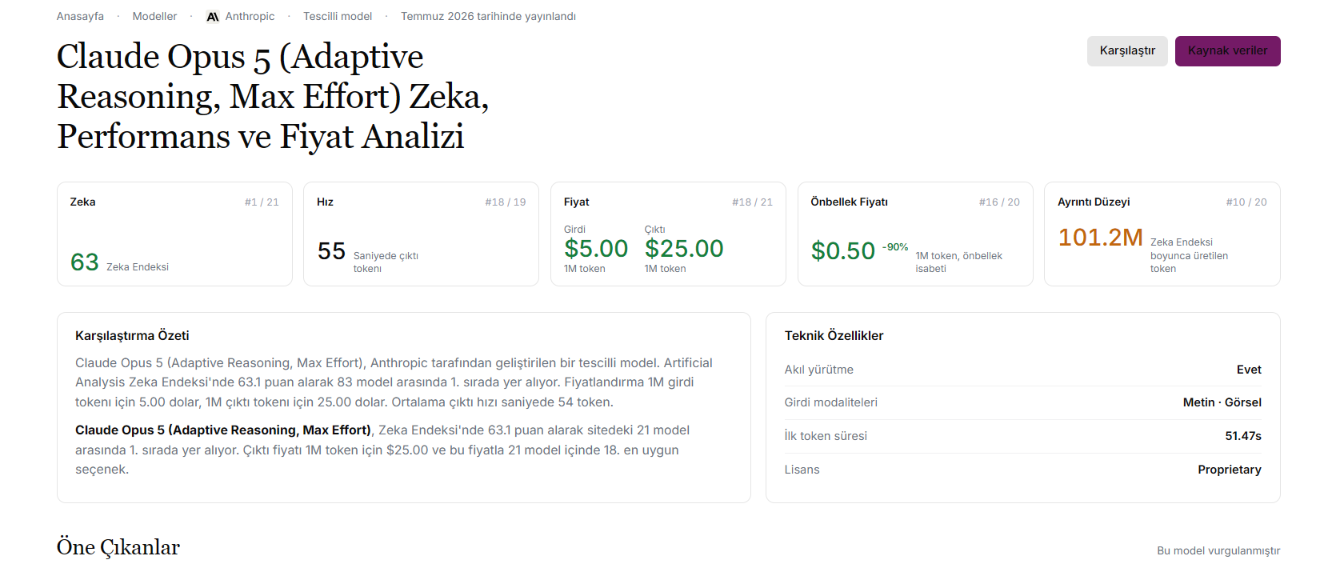This screenshot has height=561, width=1320.
Task: Click the Karşılaştırma Özeti heading
Action: click(132, 336)
